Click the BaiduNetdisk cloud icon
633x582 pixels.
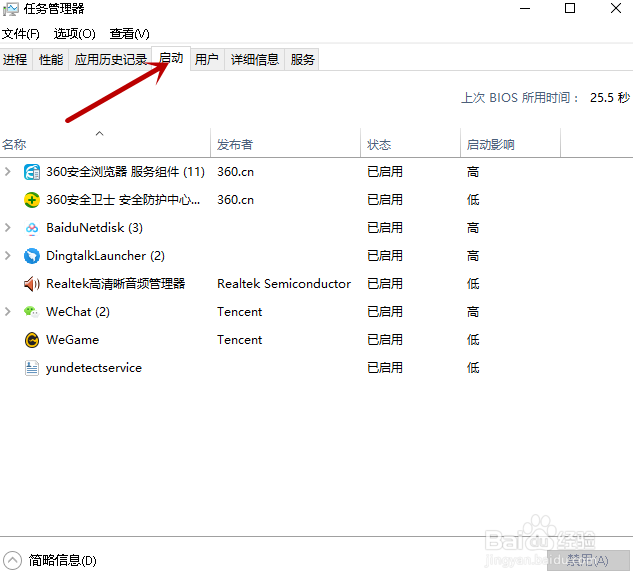(32, 228)
